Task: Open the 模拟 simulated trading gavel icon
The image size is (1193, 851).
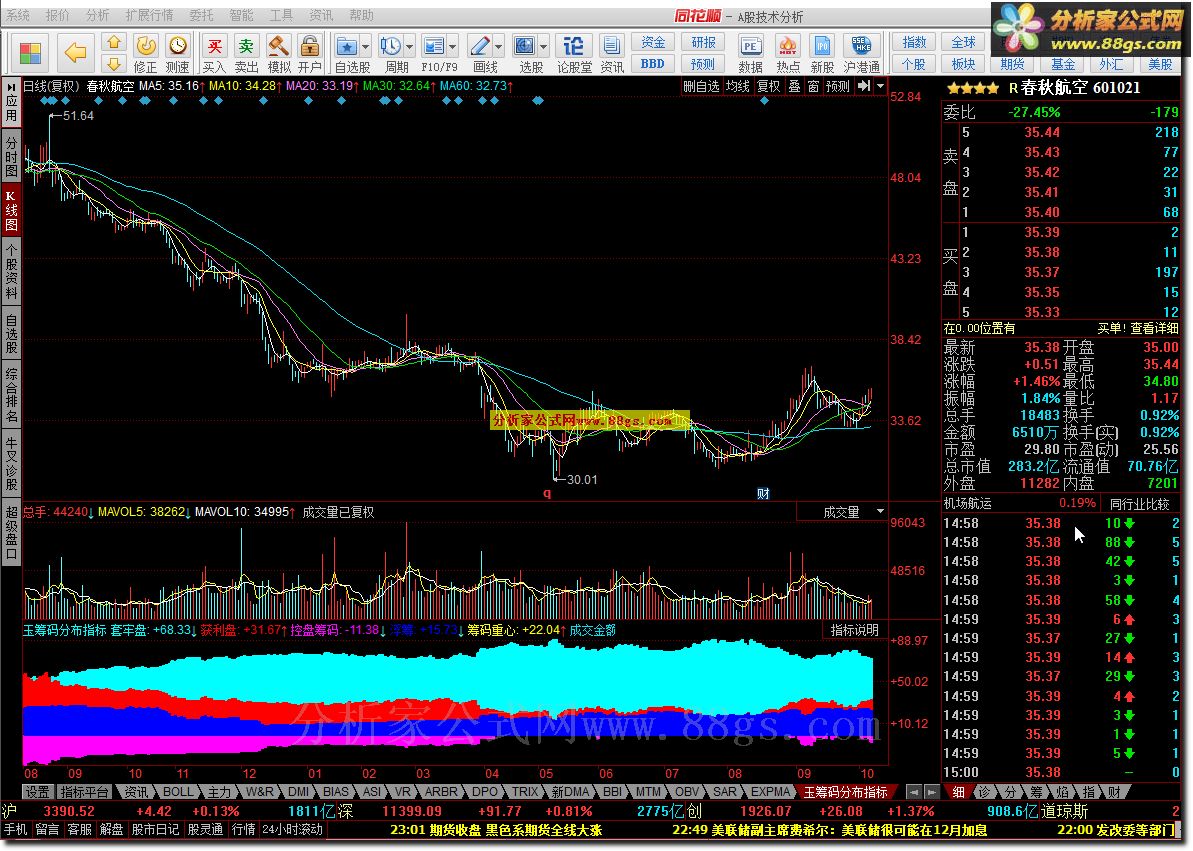Action: pyautogui.click(x=278, y=53)
